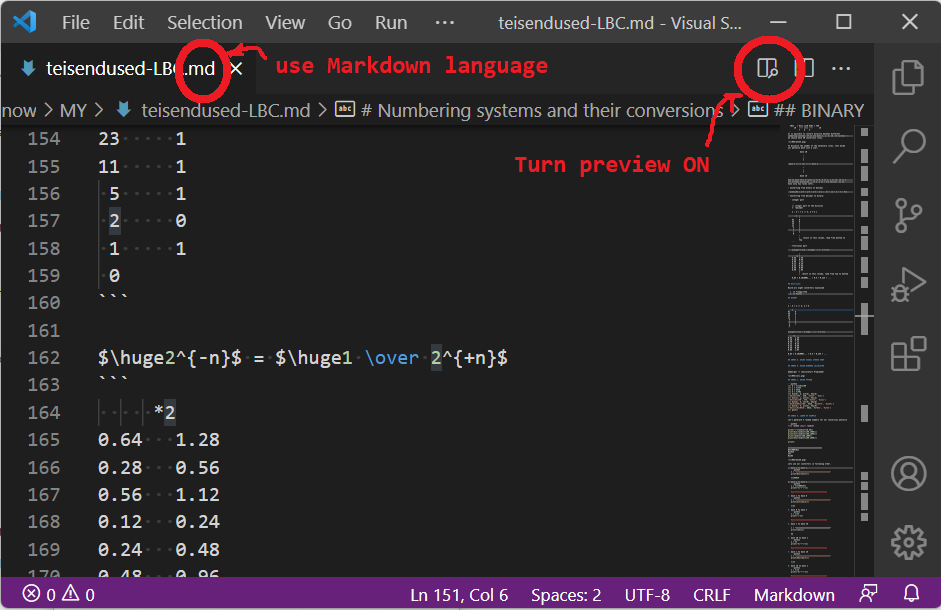Click the '*2' text on line 164
The height and width of the screenshot is (610, 941).
pyautogui.click(x=164, y=412)
